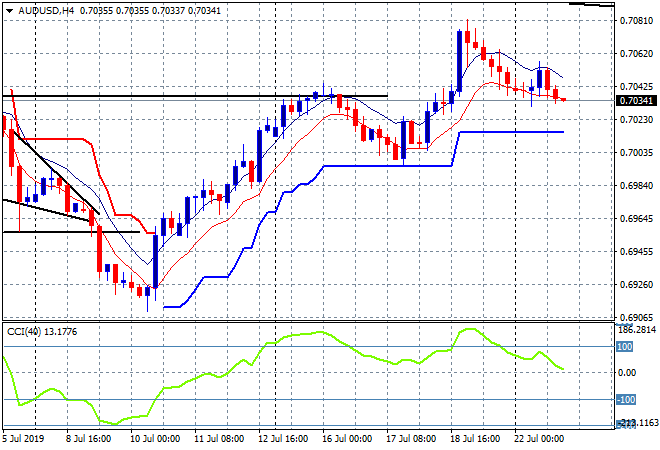
Task: Click the 17 Jul 08:00 time label
Action: click(x=411, y=439)
